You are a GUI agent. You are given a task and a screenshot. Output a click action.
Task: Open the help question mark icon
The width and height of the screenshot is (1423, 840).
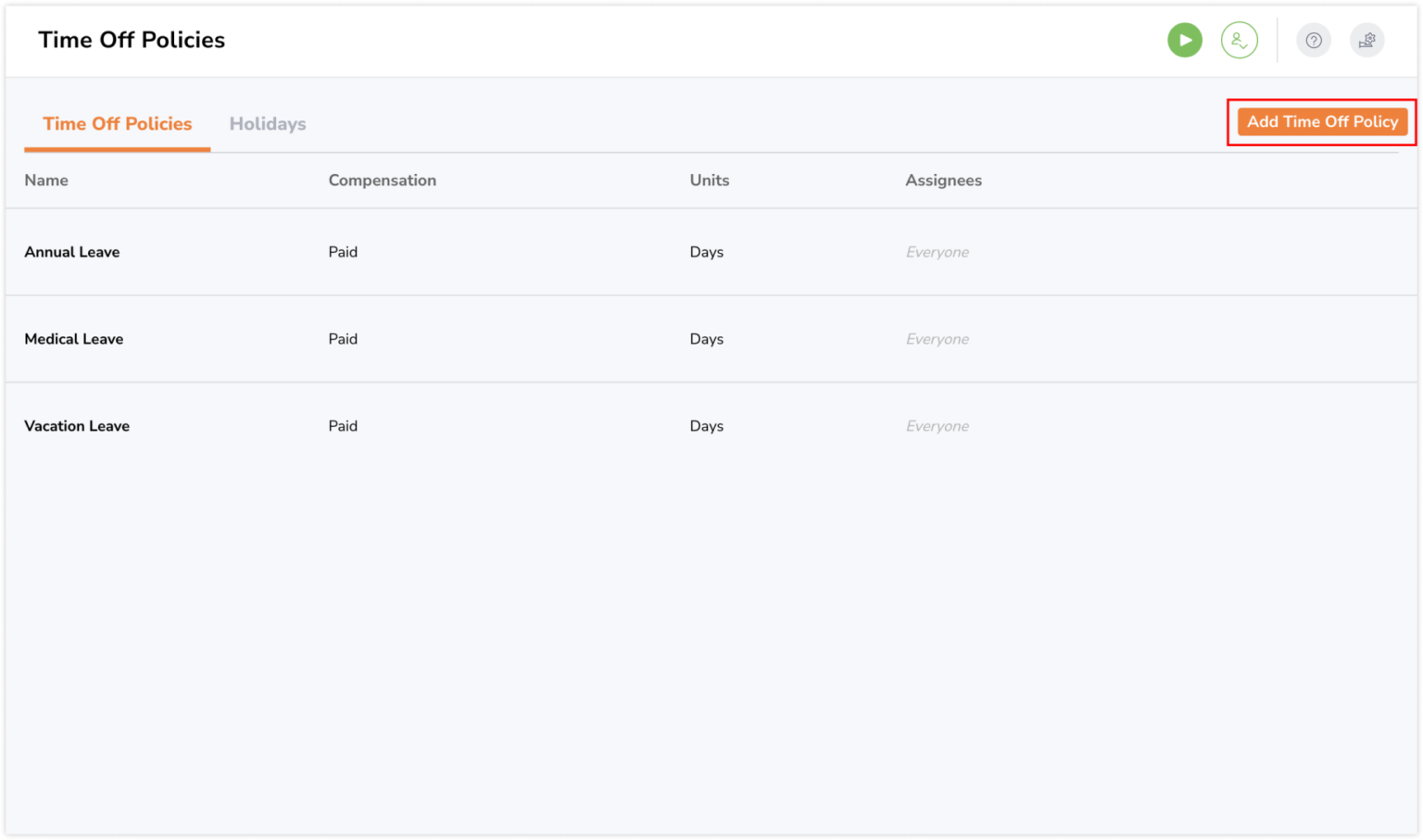coord(1313,40)
